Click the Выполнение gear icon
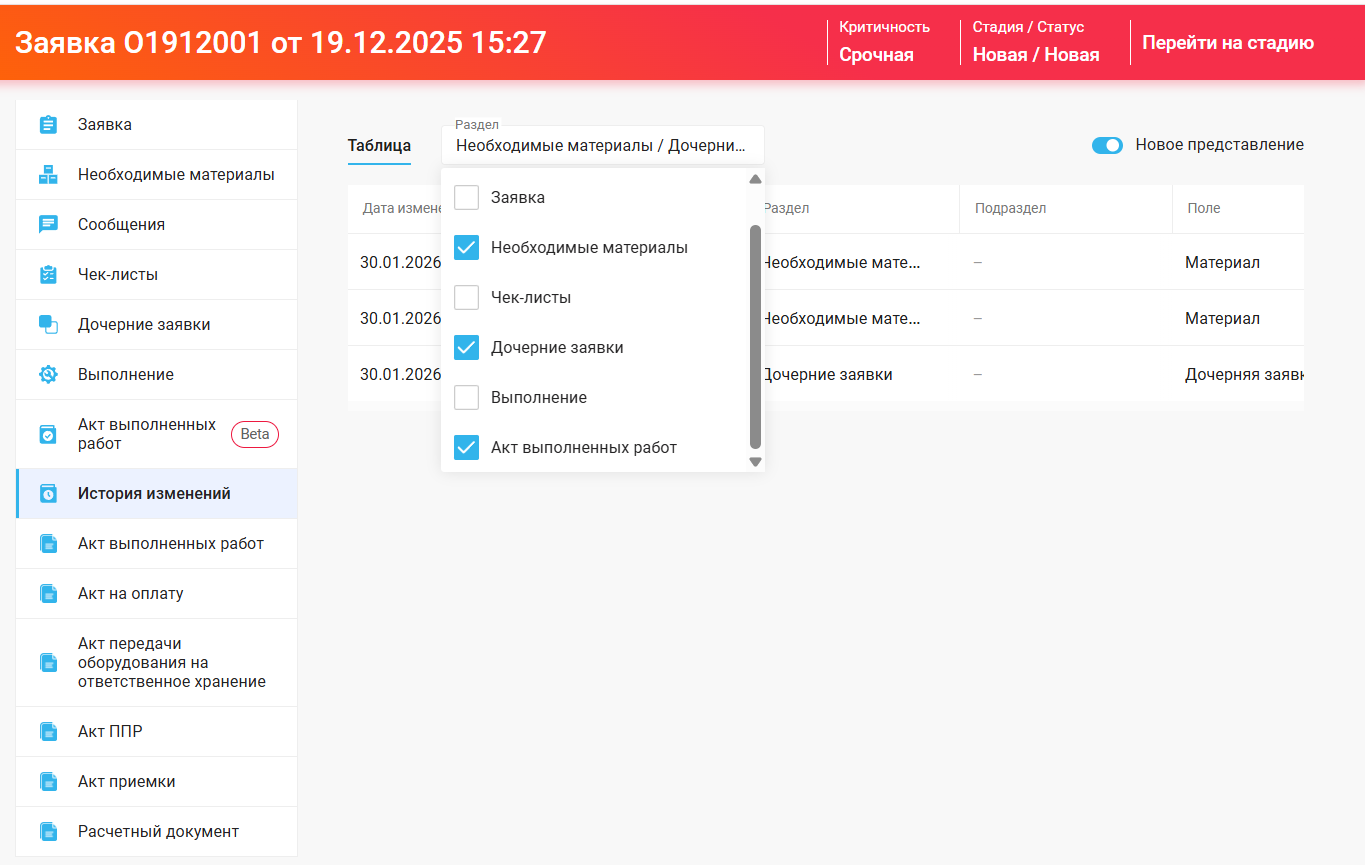This screenshot has height=865, width=1365. (x=48, y=375)
